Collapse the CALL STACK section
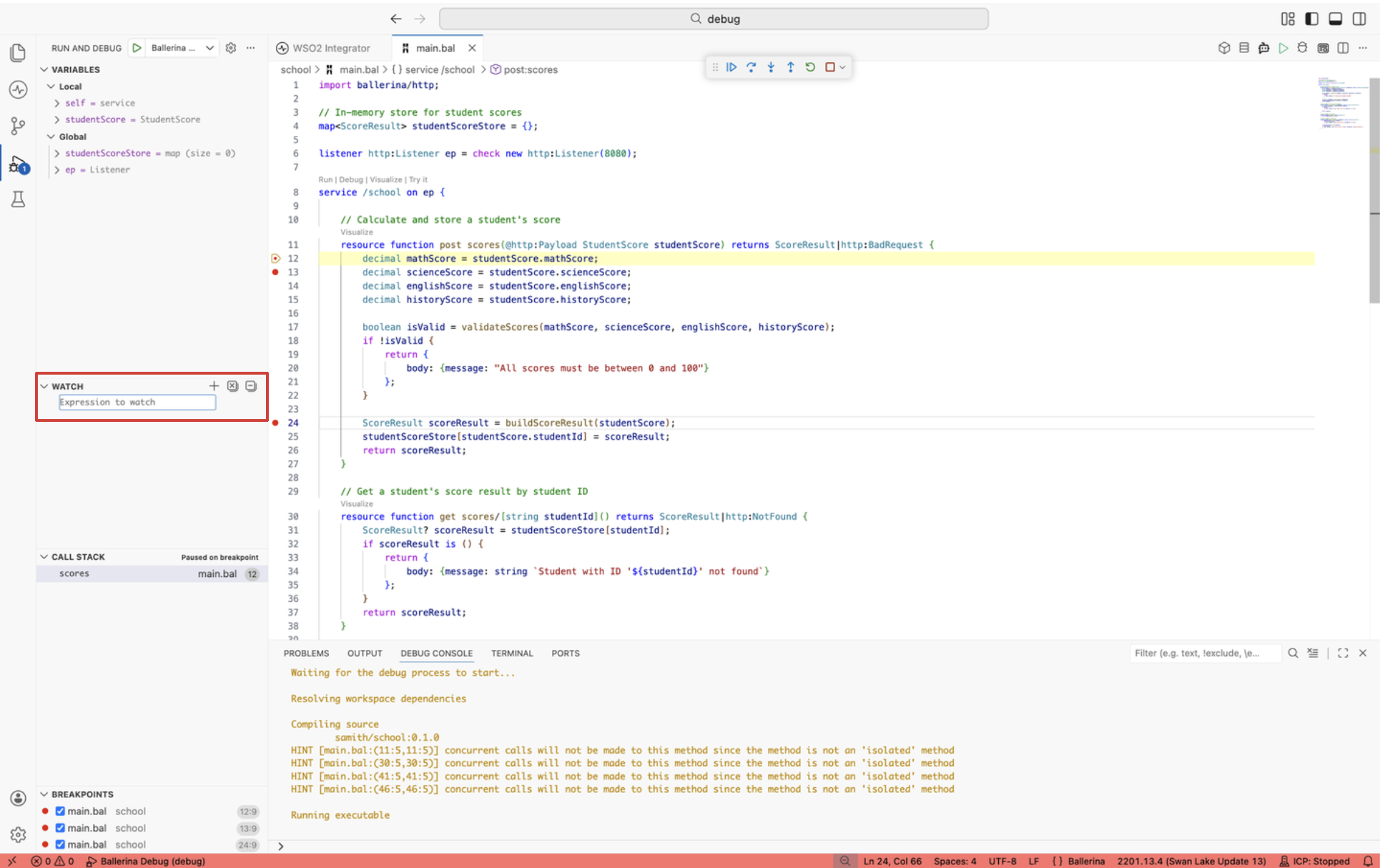 click(x=44, y=556)
